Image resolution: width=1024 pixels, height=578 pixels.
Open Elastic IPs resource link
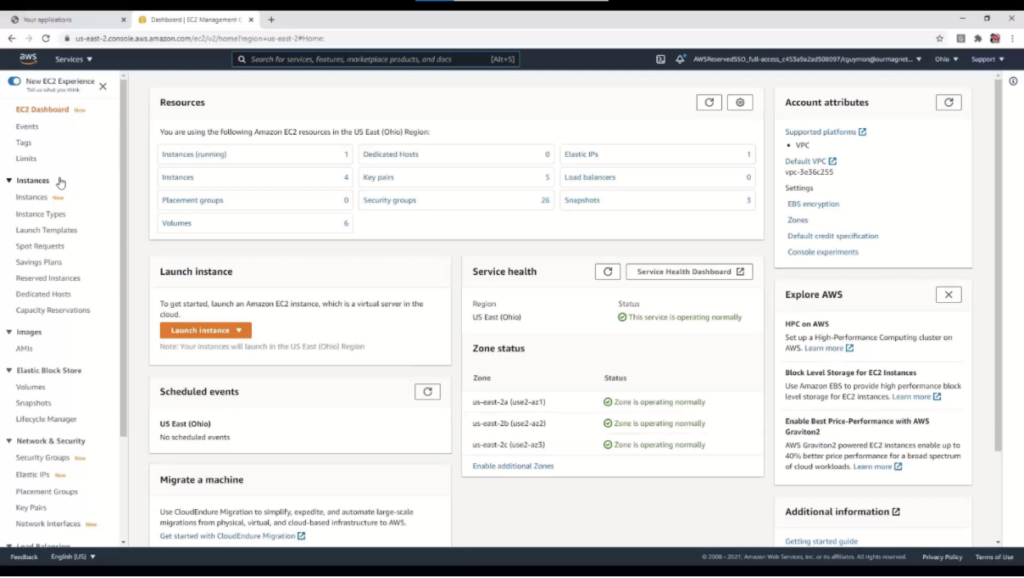[581, 155]
